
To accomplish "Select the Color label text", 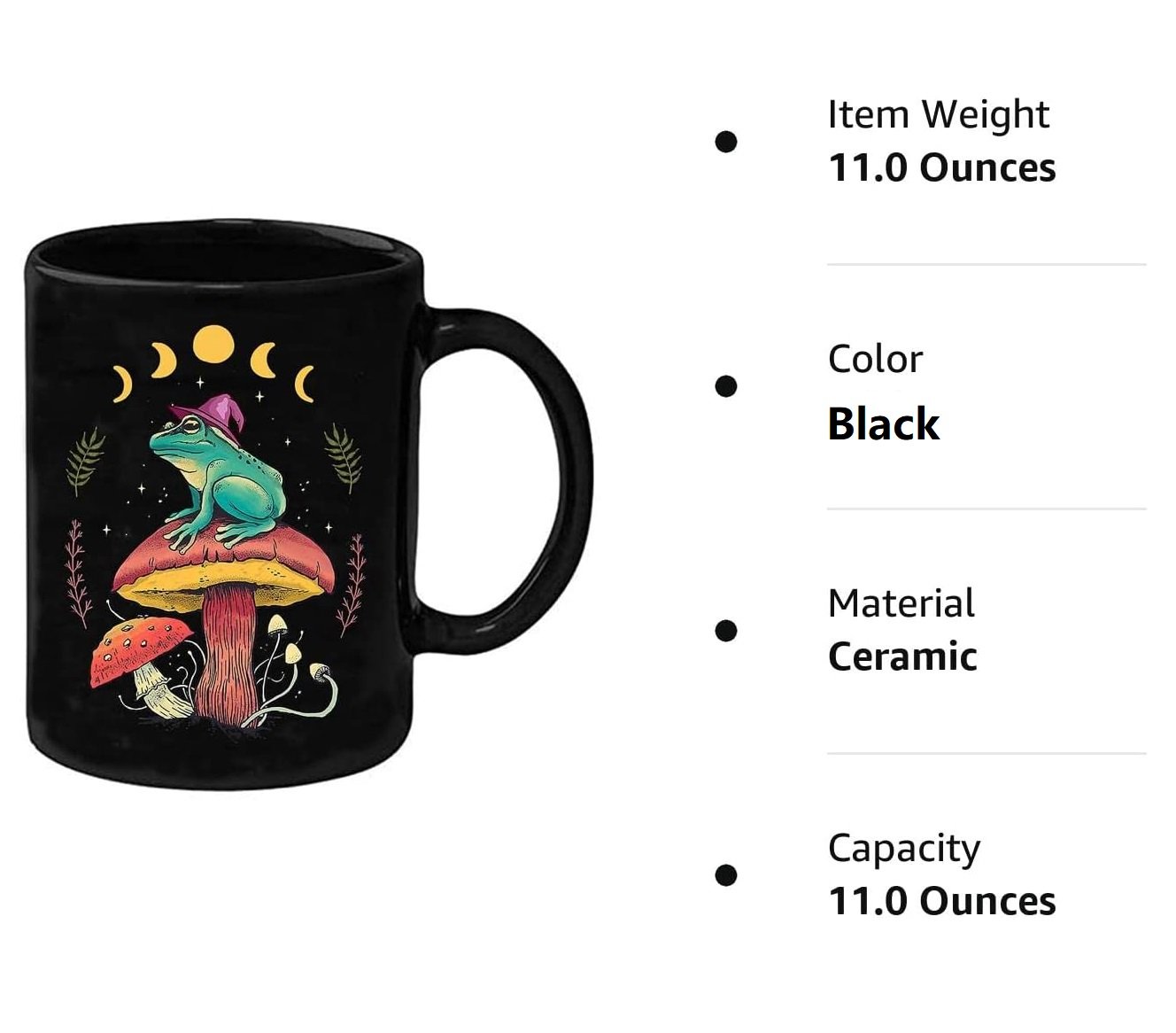I will [x=875, y=359].
